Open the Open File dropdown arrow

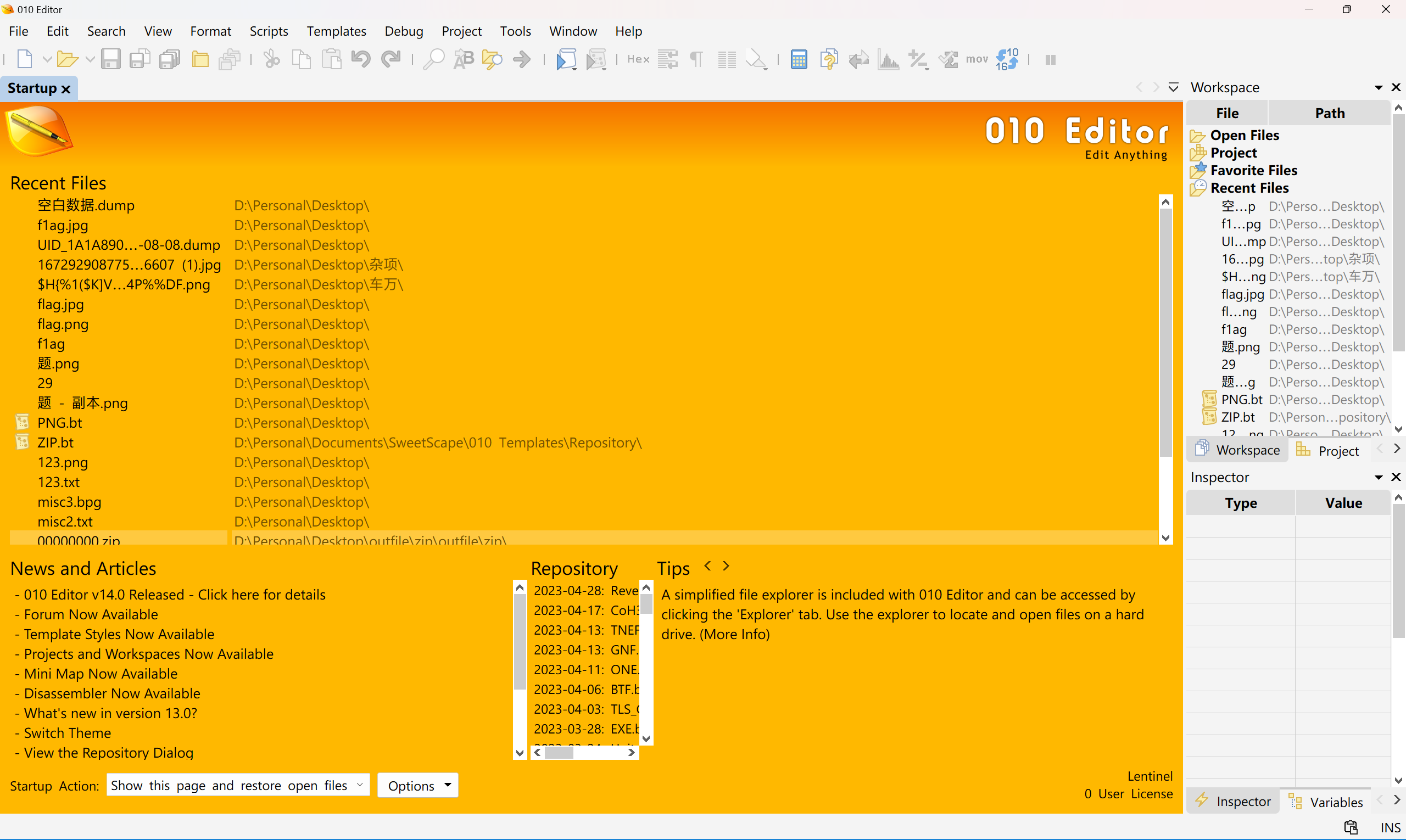coord(90,59)
